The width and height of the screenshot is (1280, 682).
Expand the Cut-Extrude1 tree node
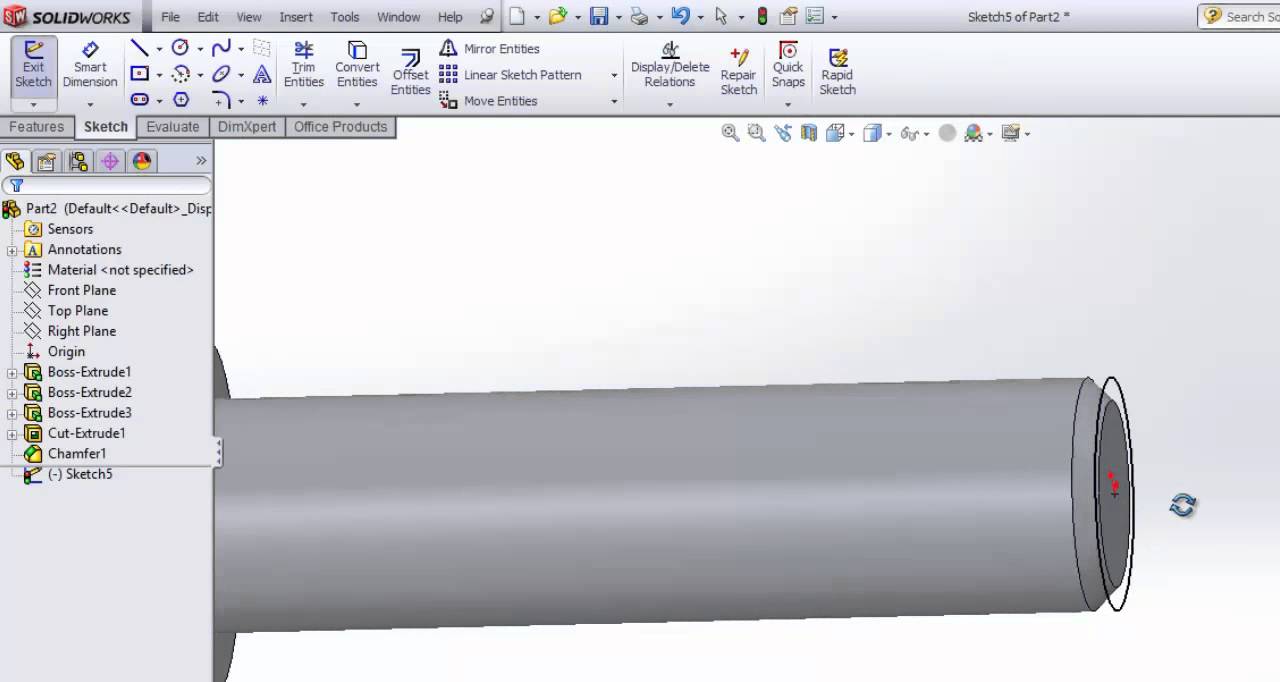(x=12, y=434)
